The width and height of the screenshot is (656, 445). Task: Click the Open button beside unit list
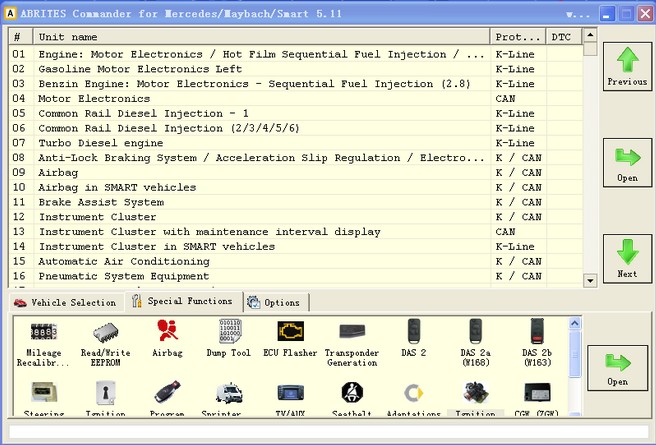[x=627, y=162]
